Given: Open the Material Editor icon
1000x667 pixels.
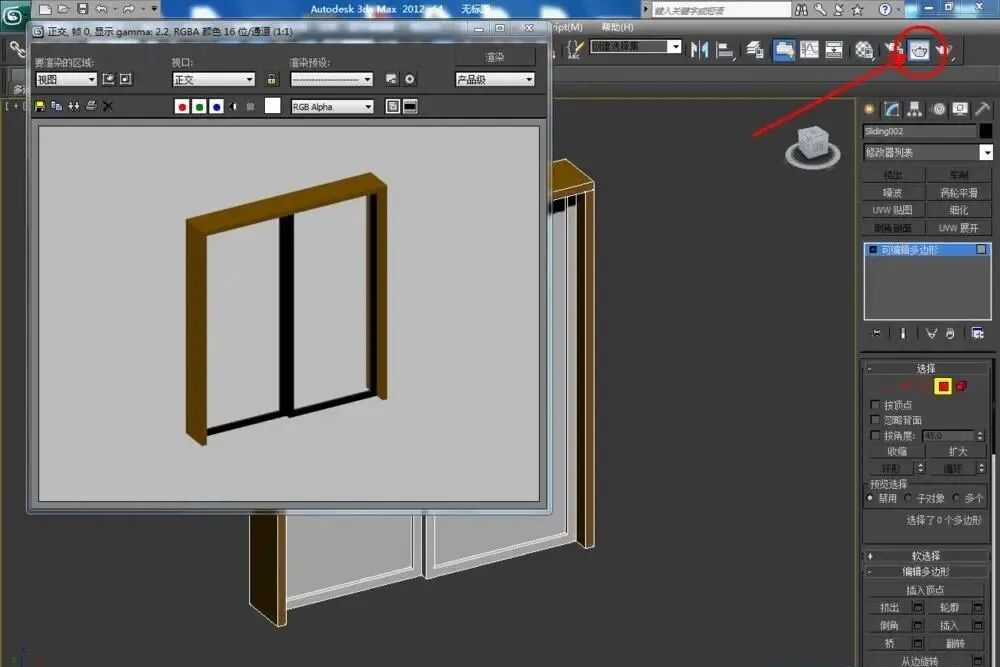Looking at the screenshot, I should click(x=864, y=50).
